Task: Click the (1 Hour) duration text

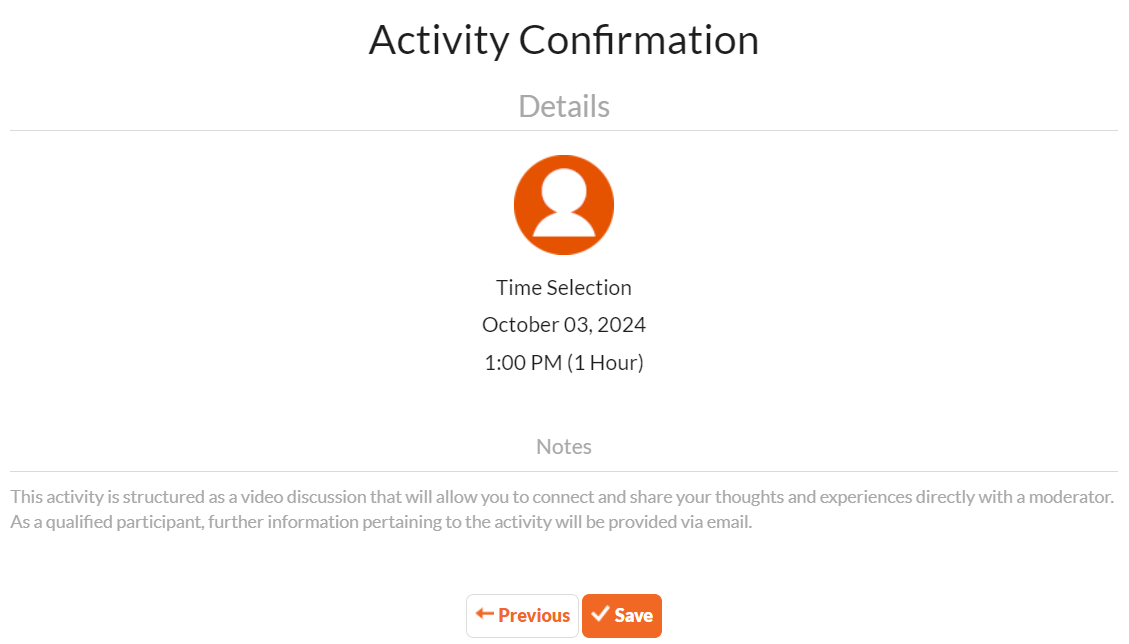Action: (605, 363)
